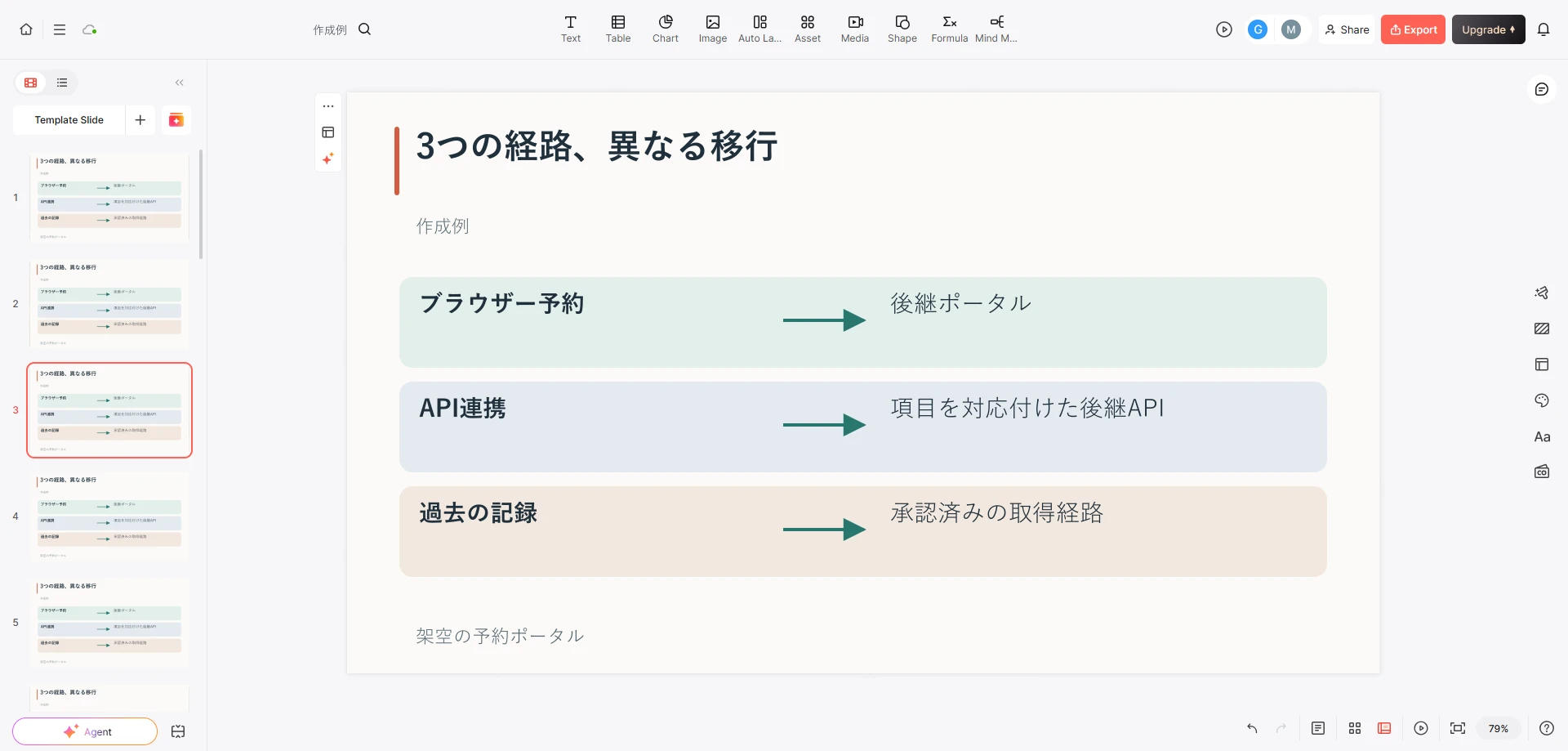The width and height of the screenshot is (1568, 751).
Task: Insert a Text element
Action: pos(571,29)
